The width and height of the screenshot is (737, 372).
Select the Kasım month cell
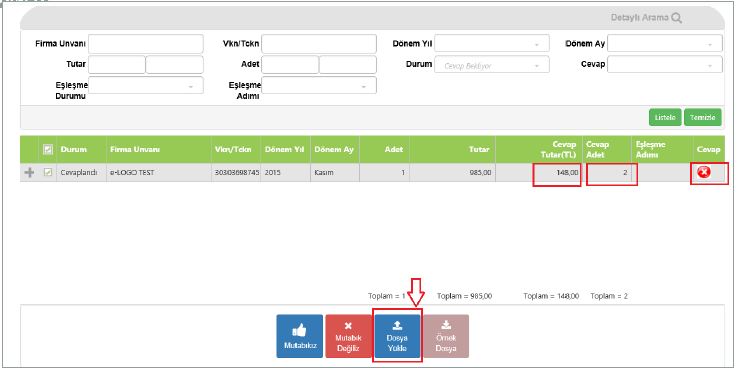point(335,173)
